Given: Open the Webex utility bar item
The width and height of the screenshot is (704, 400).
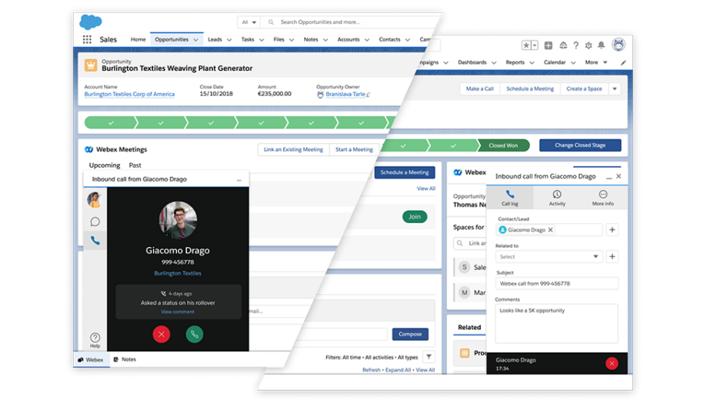Looking at the screenshot, I should (x=91, y=360).
